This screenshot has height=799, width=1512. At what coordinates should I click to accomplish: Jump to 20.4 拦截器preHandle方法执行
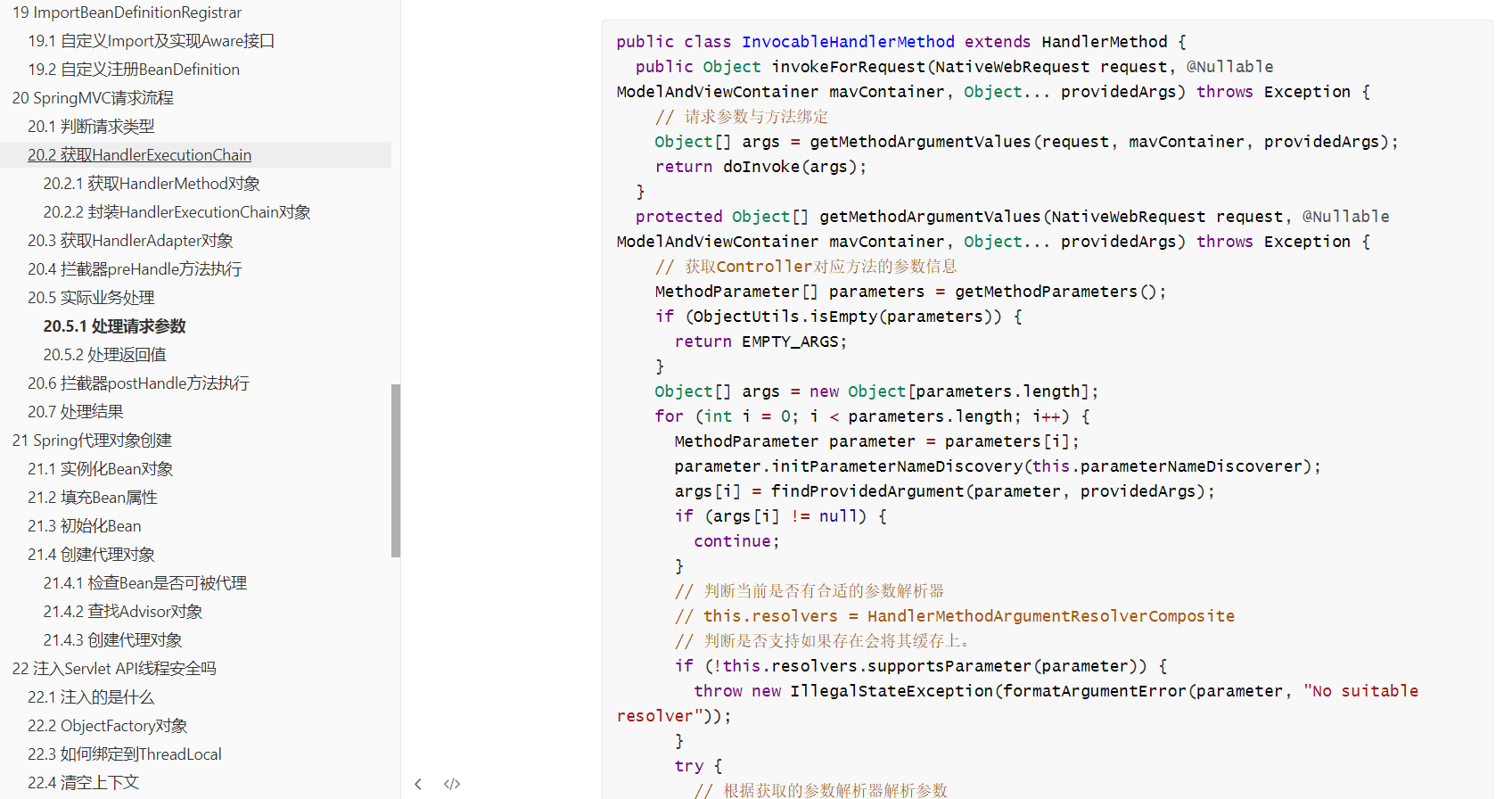tap(135, 269)
